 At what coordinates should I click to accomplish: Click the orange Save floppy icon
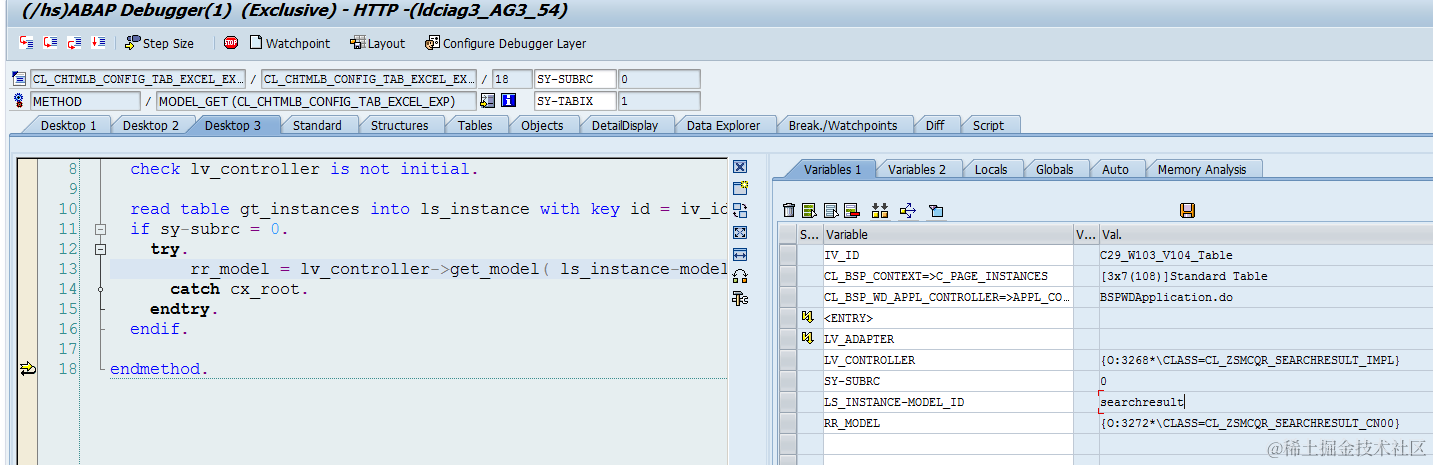(x=1188, y=210)
